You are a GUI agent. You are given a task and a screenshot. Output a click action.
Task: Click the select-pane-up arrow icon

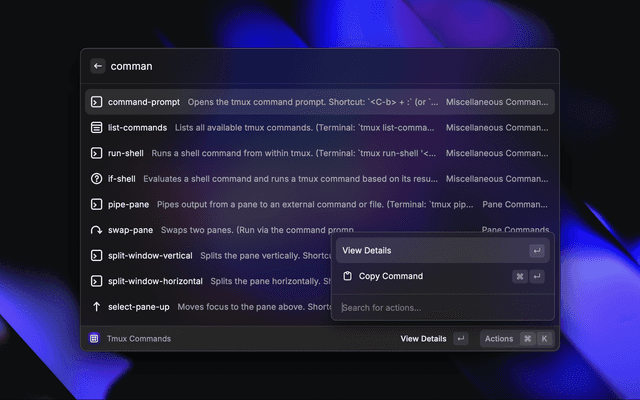[x=96, y=307]
